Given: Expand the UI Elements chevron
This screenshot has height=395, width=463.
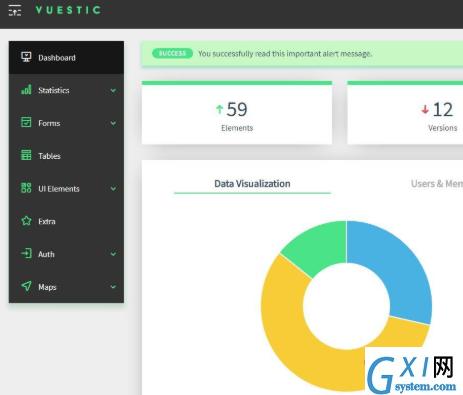Looking at the screenshot, I should (113, 189).
